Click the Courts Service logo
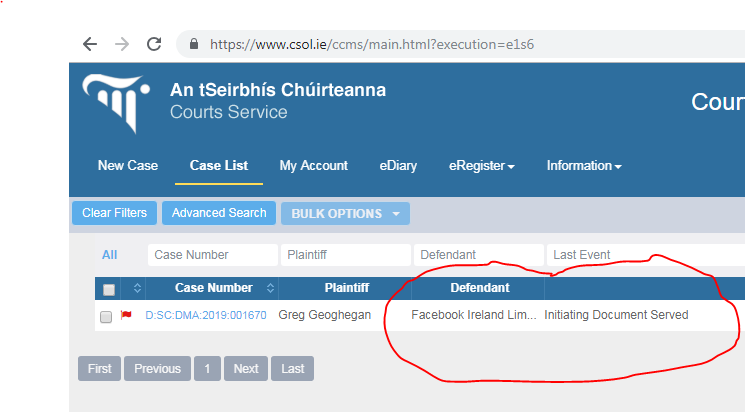 116,103
